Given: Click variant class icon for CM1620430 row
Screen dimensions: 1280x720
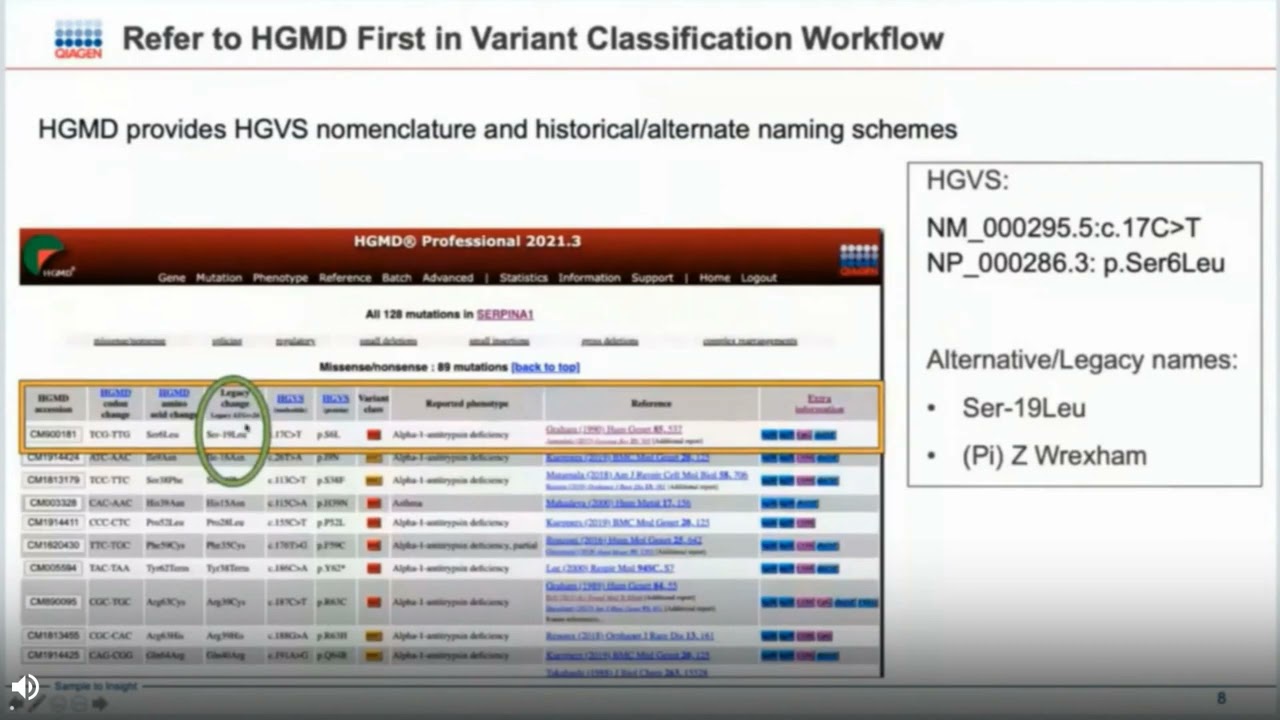Looking at the screenshot, I should 373,545.
